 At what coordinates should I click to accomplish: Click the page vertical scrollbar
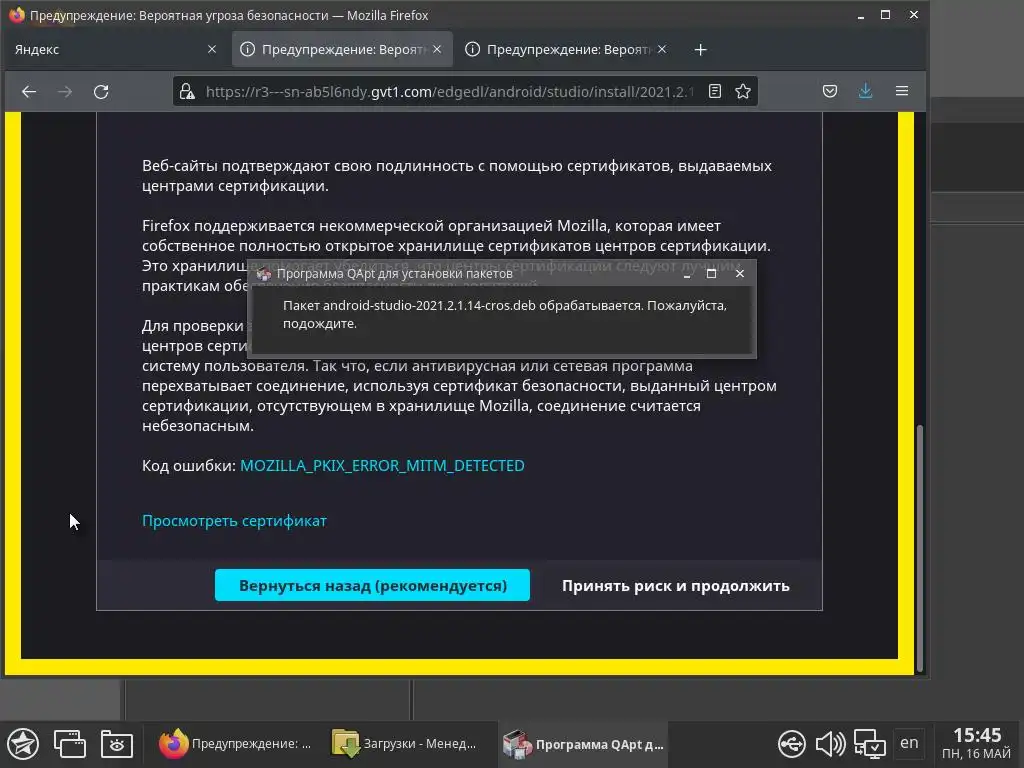920,547
